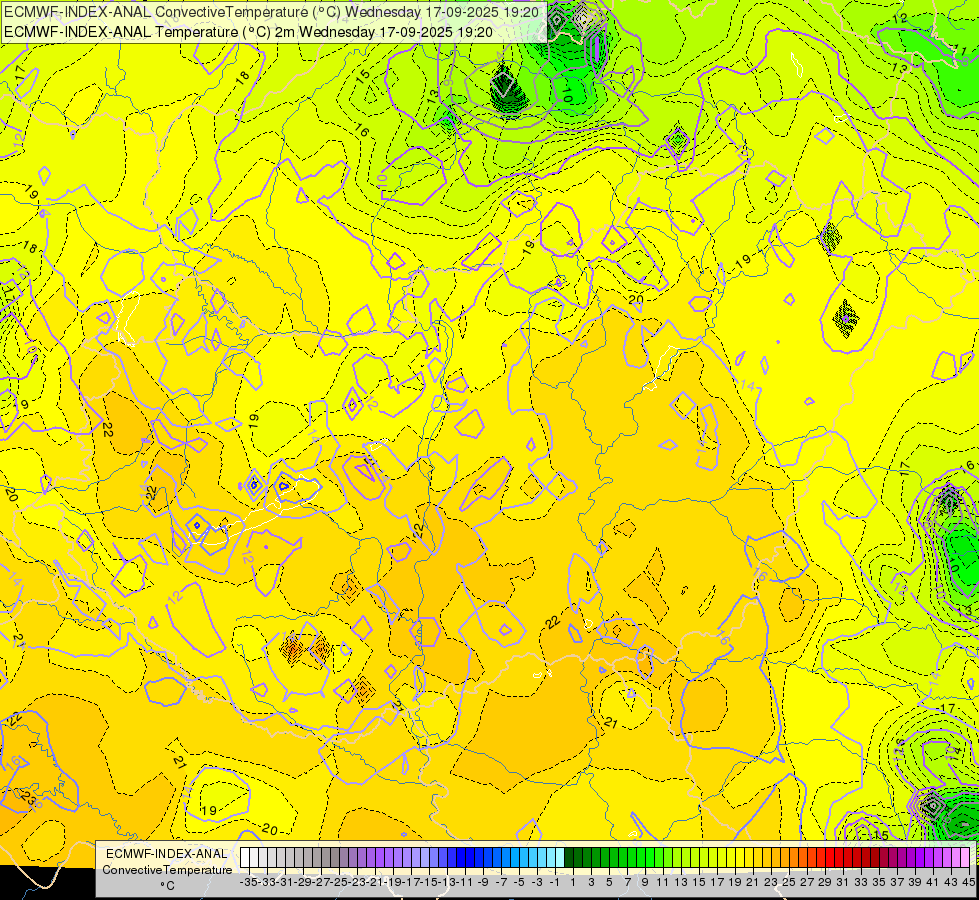Click the legend scale value '13'
979x900 pixels.
tap(681, 883)
